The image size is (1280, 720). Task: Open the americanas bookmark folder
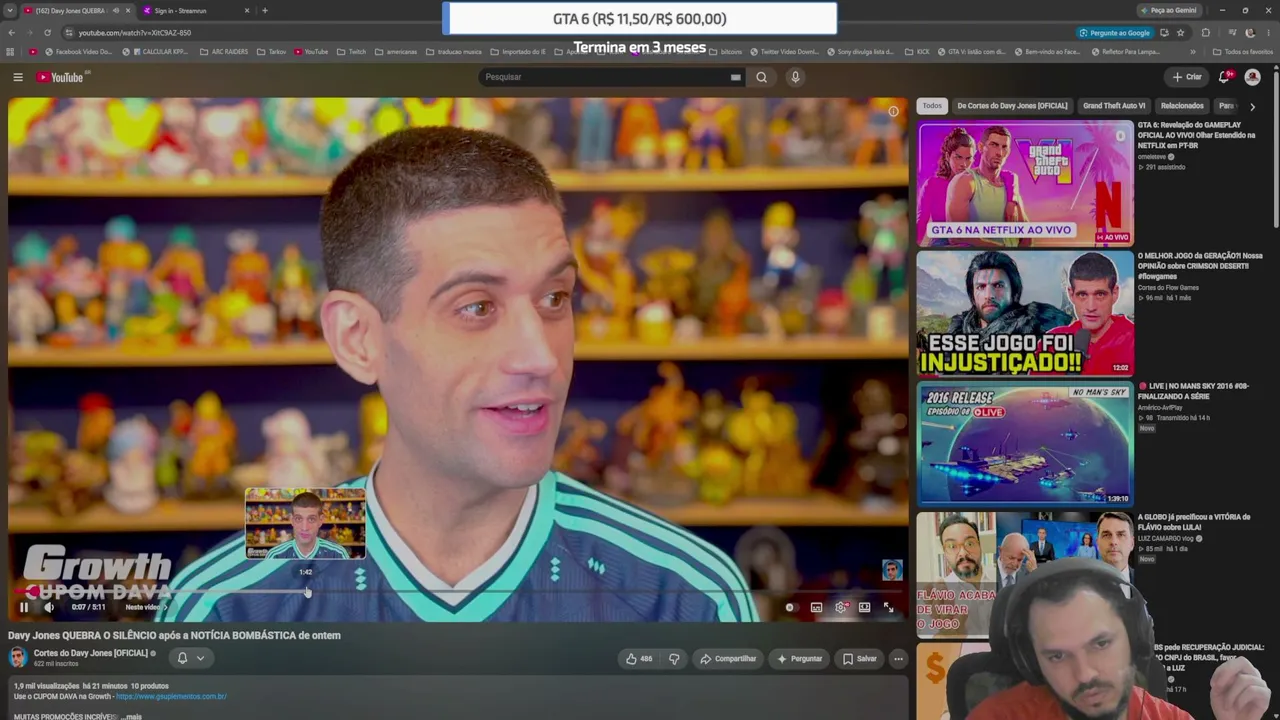(396, 52)
